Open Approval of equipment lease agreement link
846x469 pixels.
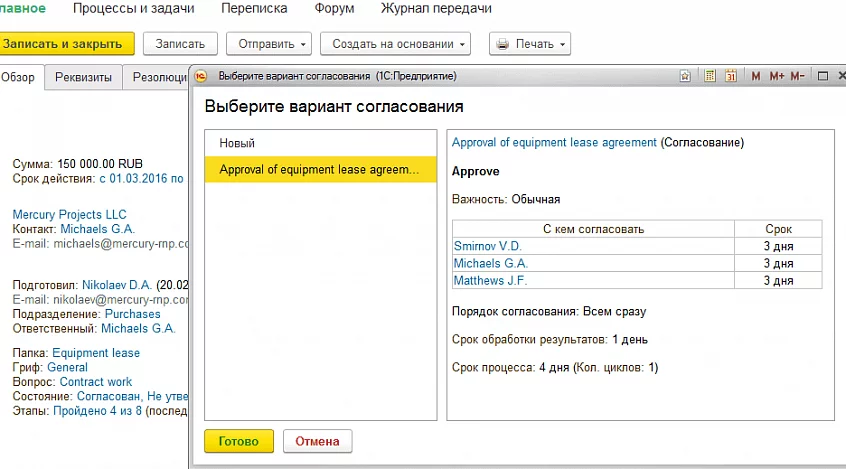[554, 142]
